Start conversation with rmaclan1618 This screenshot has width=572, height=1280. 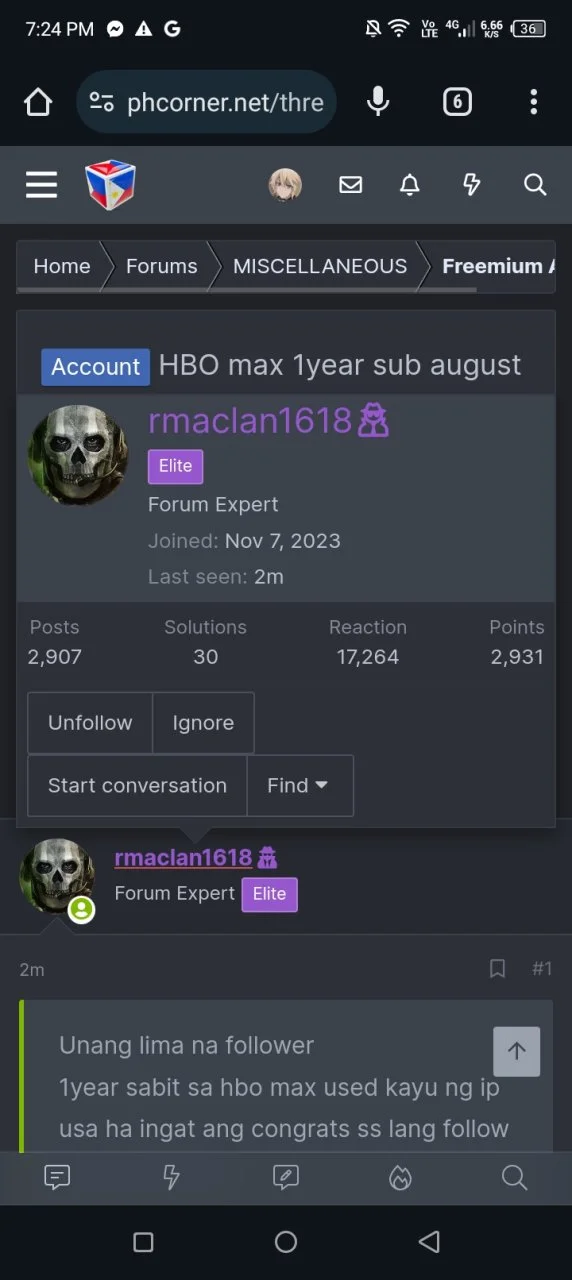click(137, 785)
